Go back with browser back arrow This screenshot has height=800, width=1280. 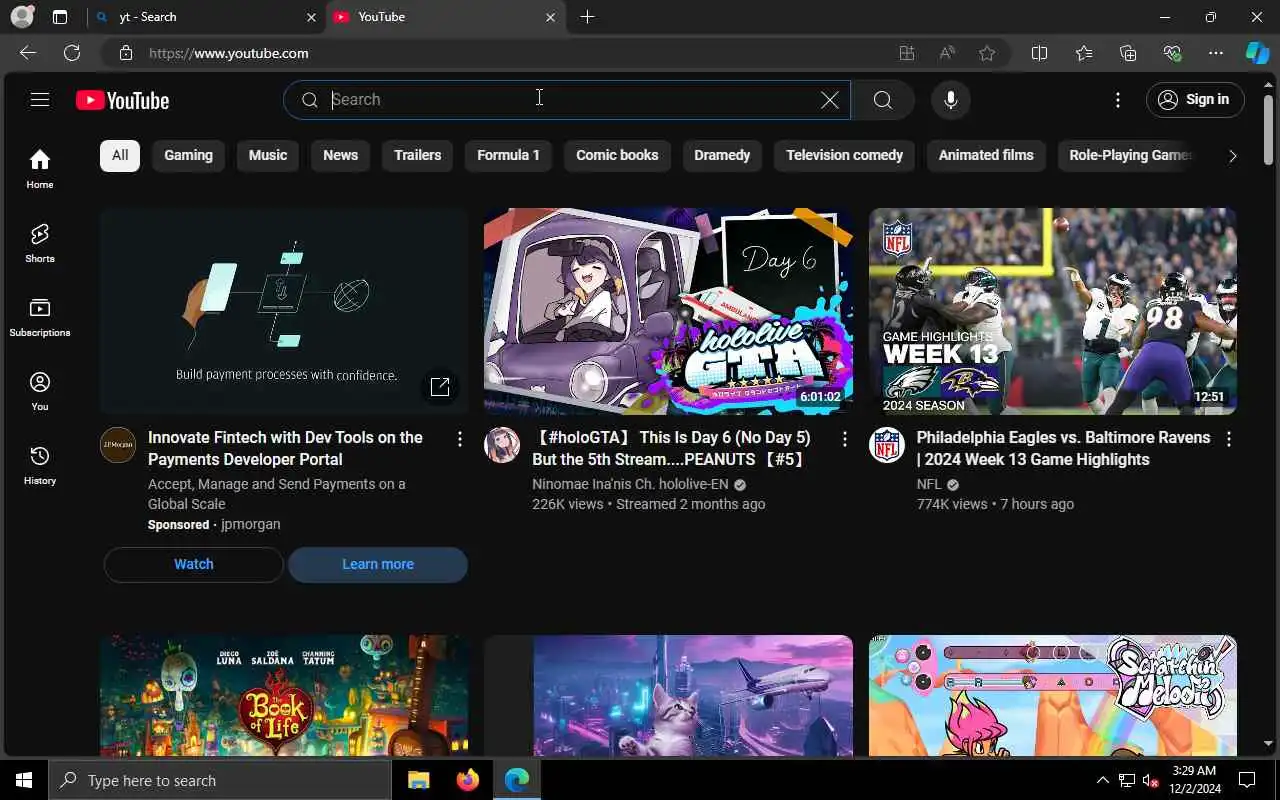(28, 53)
